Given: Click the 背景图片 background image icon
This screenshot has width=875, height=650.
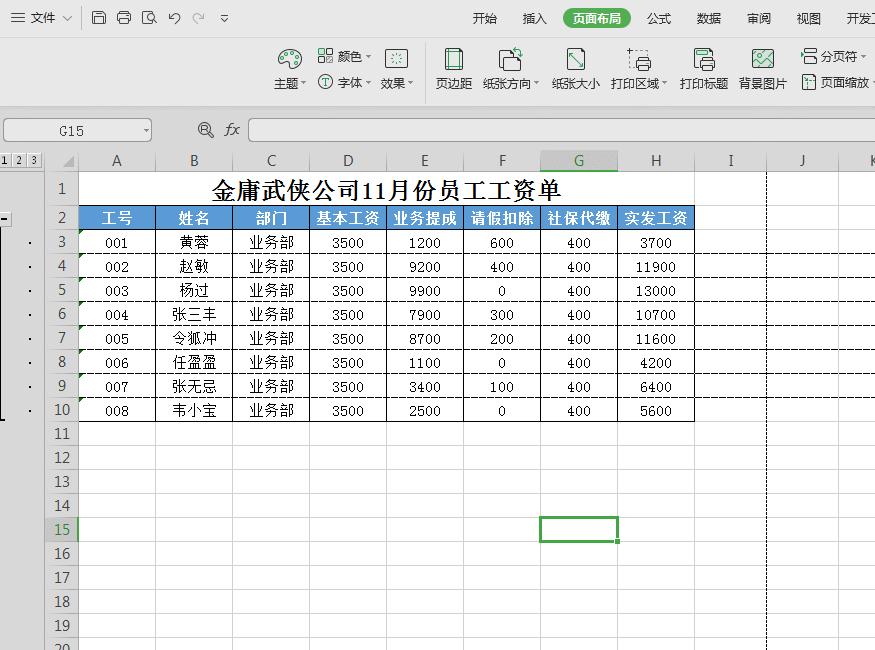Looking at the screenshot, I should 762,69.
